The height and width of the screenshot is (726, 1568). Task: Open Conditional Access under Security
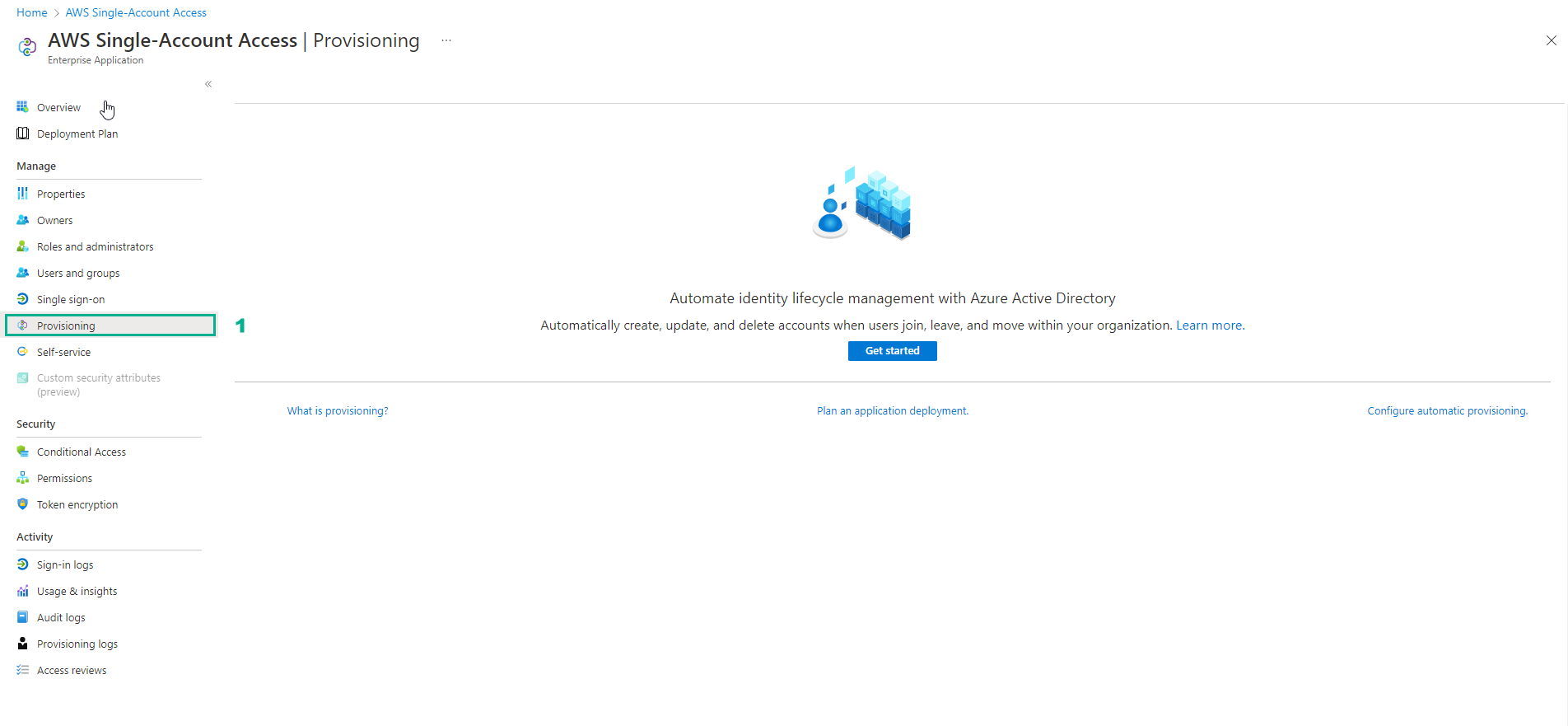click(x=82, y=452)
